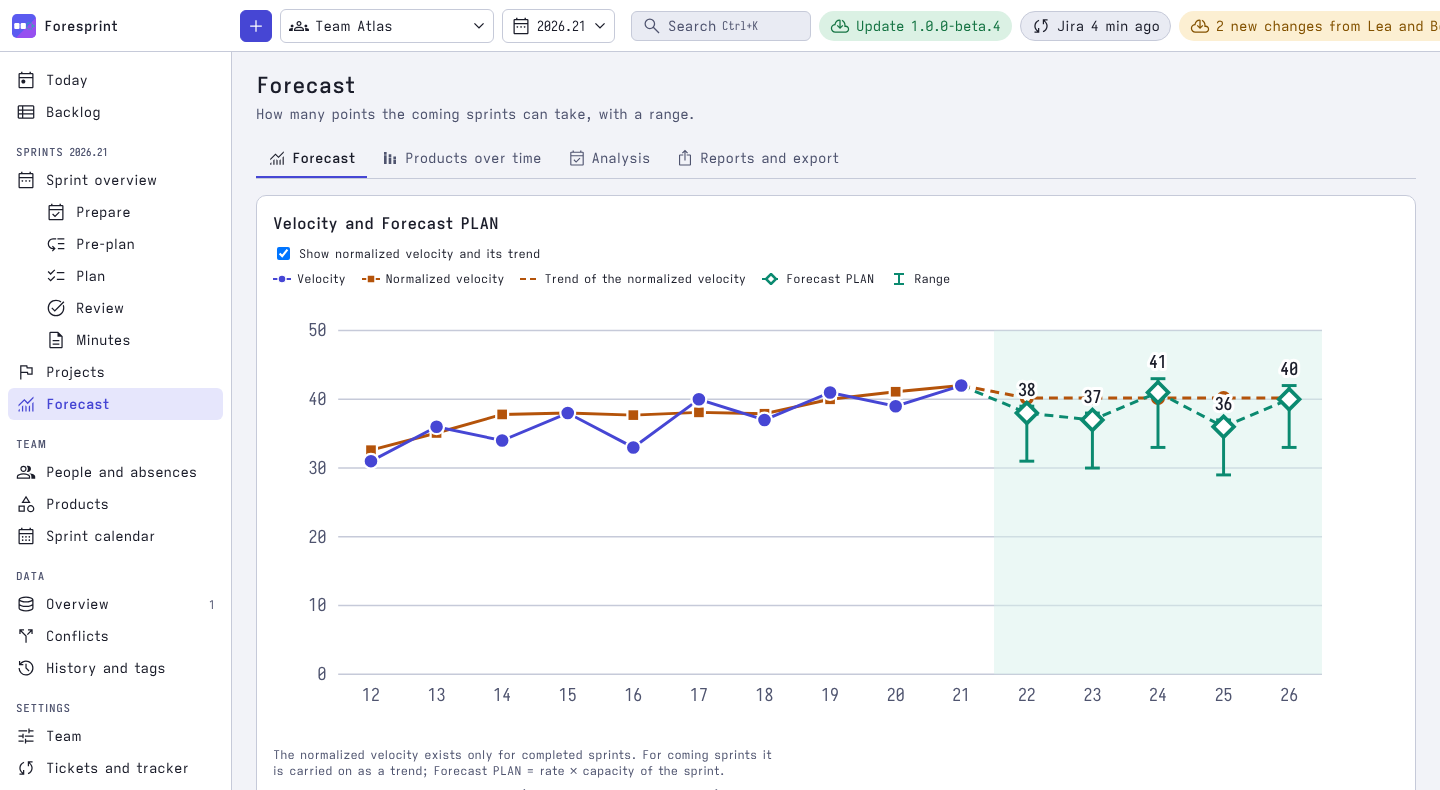Open the data Overview page
1440x790 pixels.
click(x=116, y=604)
